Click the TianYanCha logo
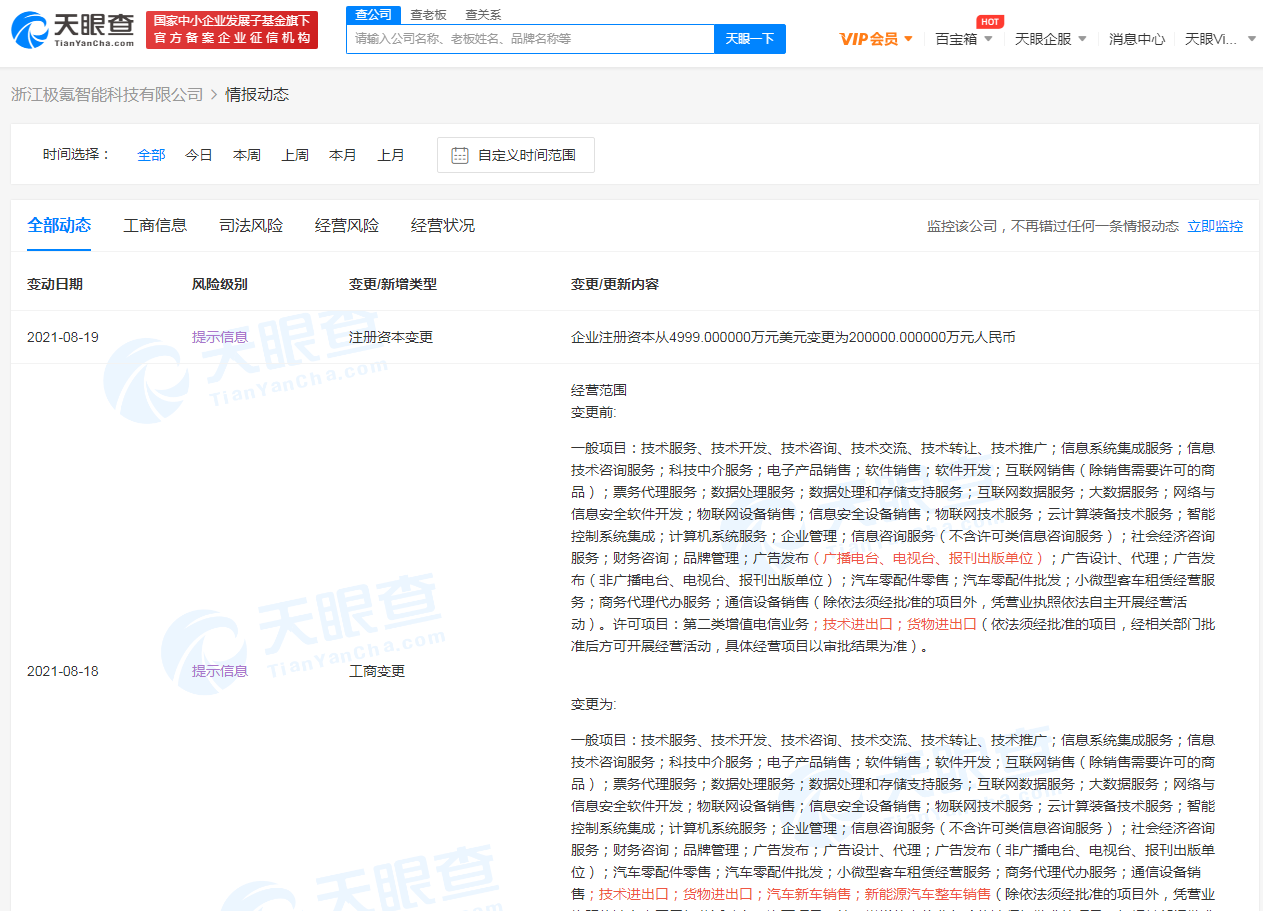Viewport: 1263px width, 911px height. 72,30
